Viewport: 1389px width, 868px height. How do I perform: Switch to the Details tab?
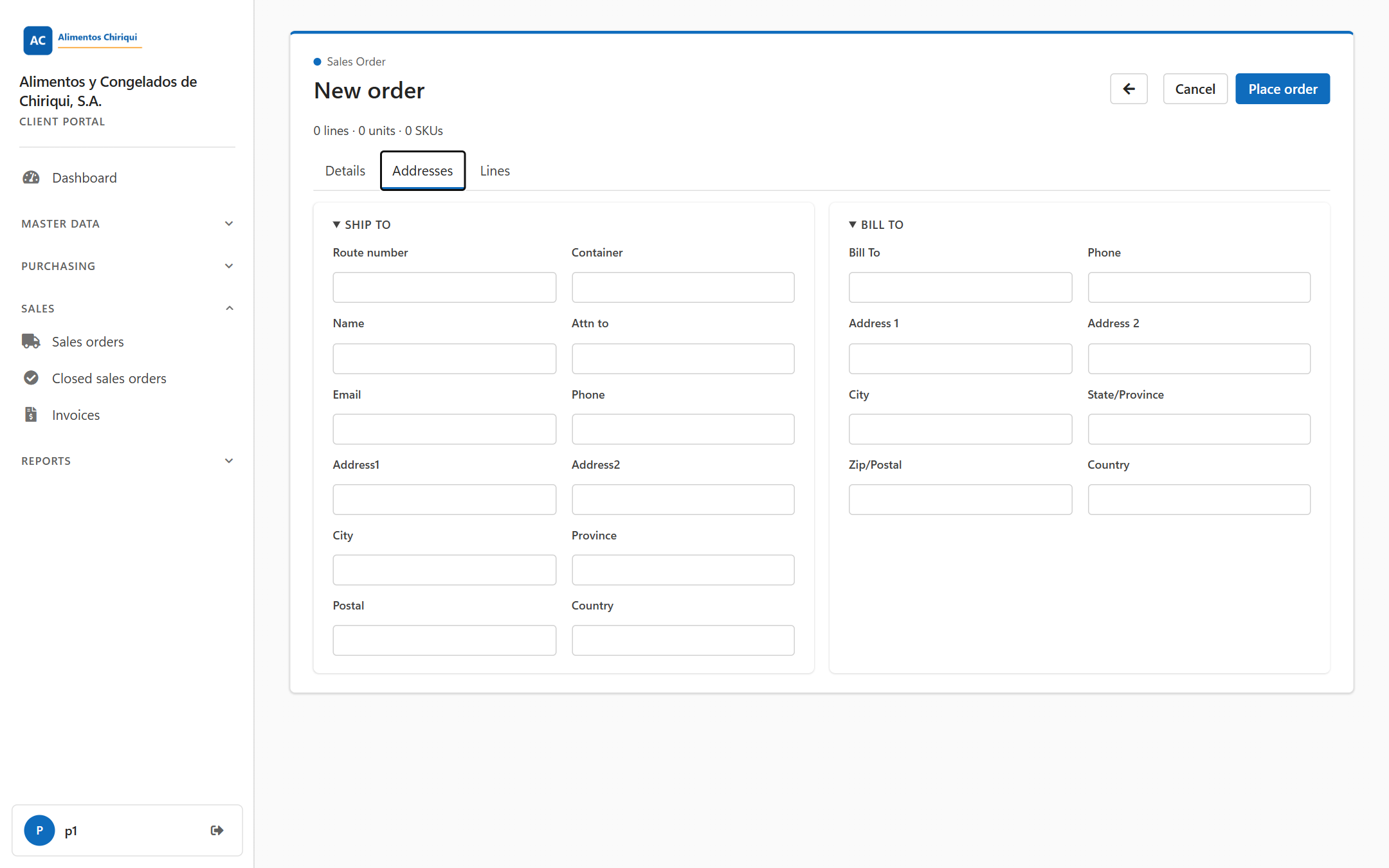(345, 170)
